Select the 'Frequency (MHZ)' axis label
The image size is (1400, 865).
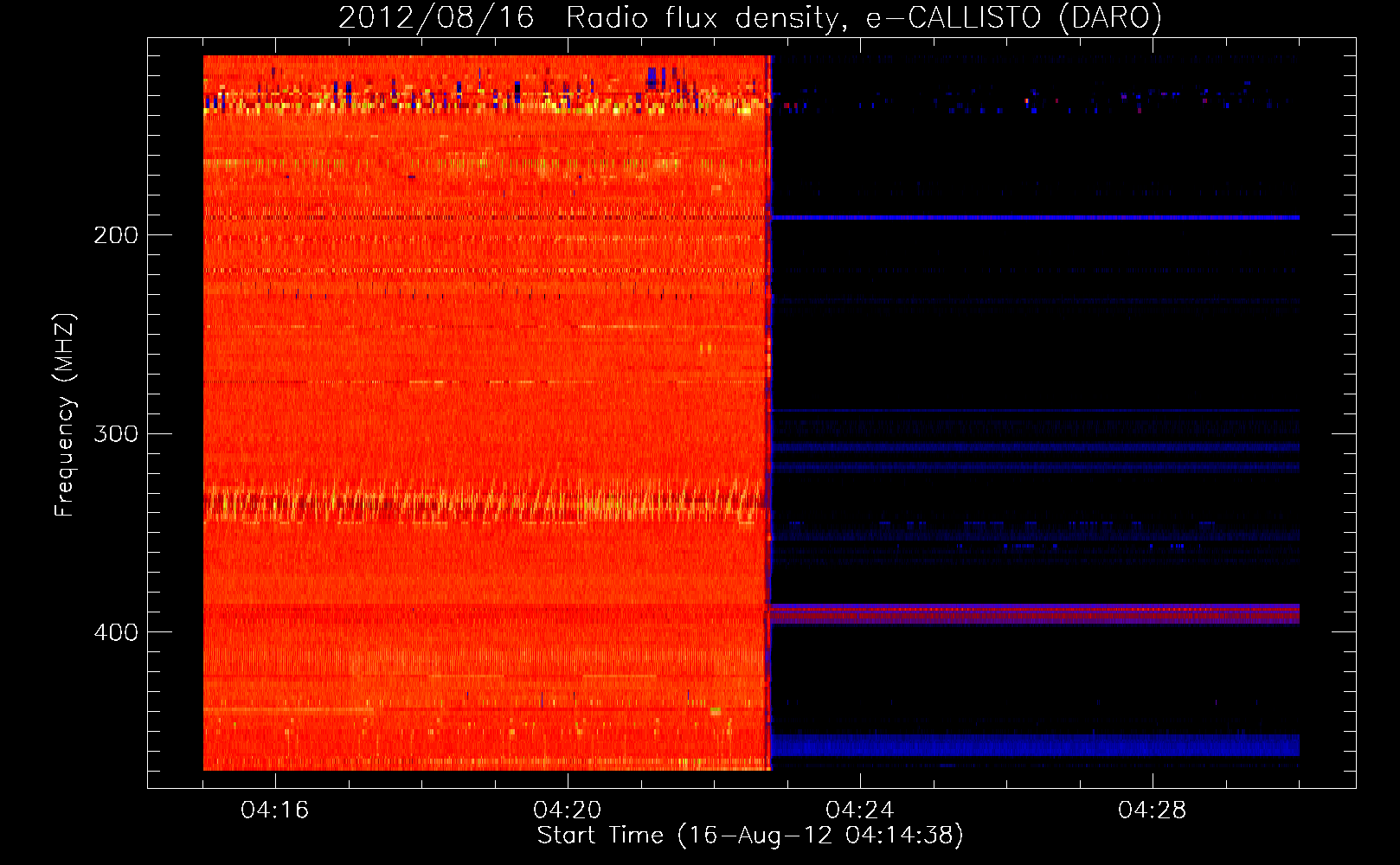pyautogui.click(x=65, y=415)
